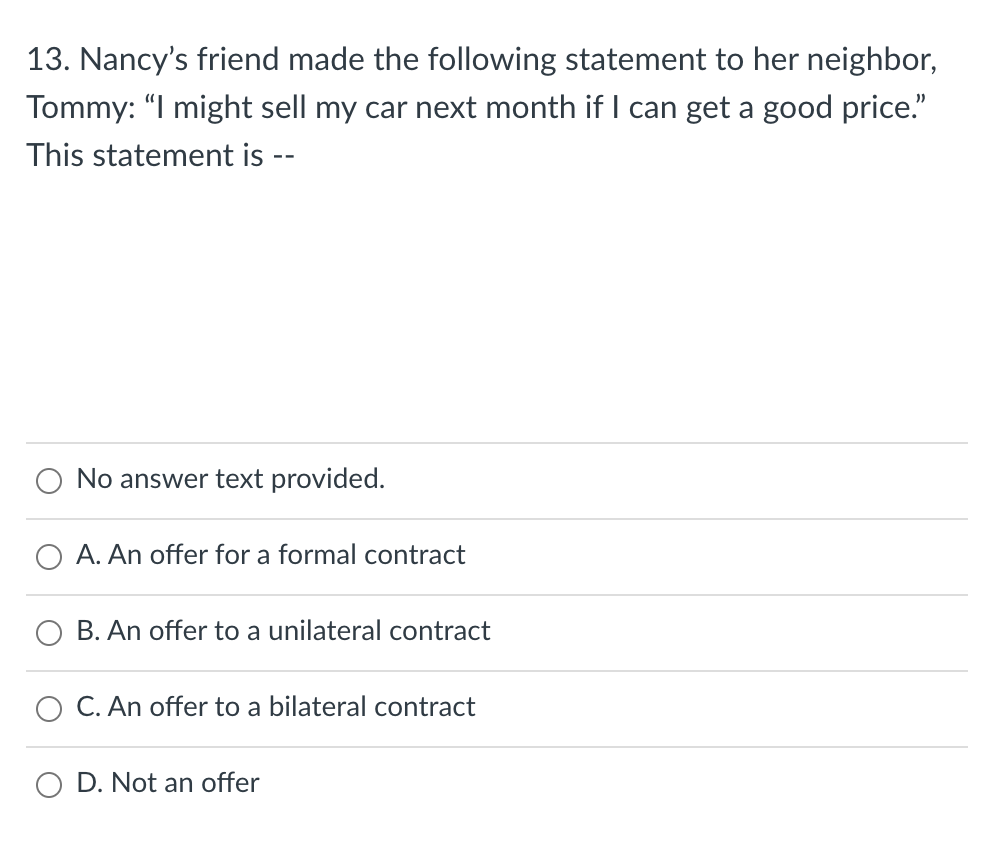Select radio button for "D. Not an offer"

pos(51,785)
